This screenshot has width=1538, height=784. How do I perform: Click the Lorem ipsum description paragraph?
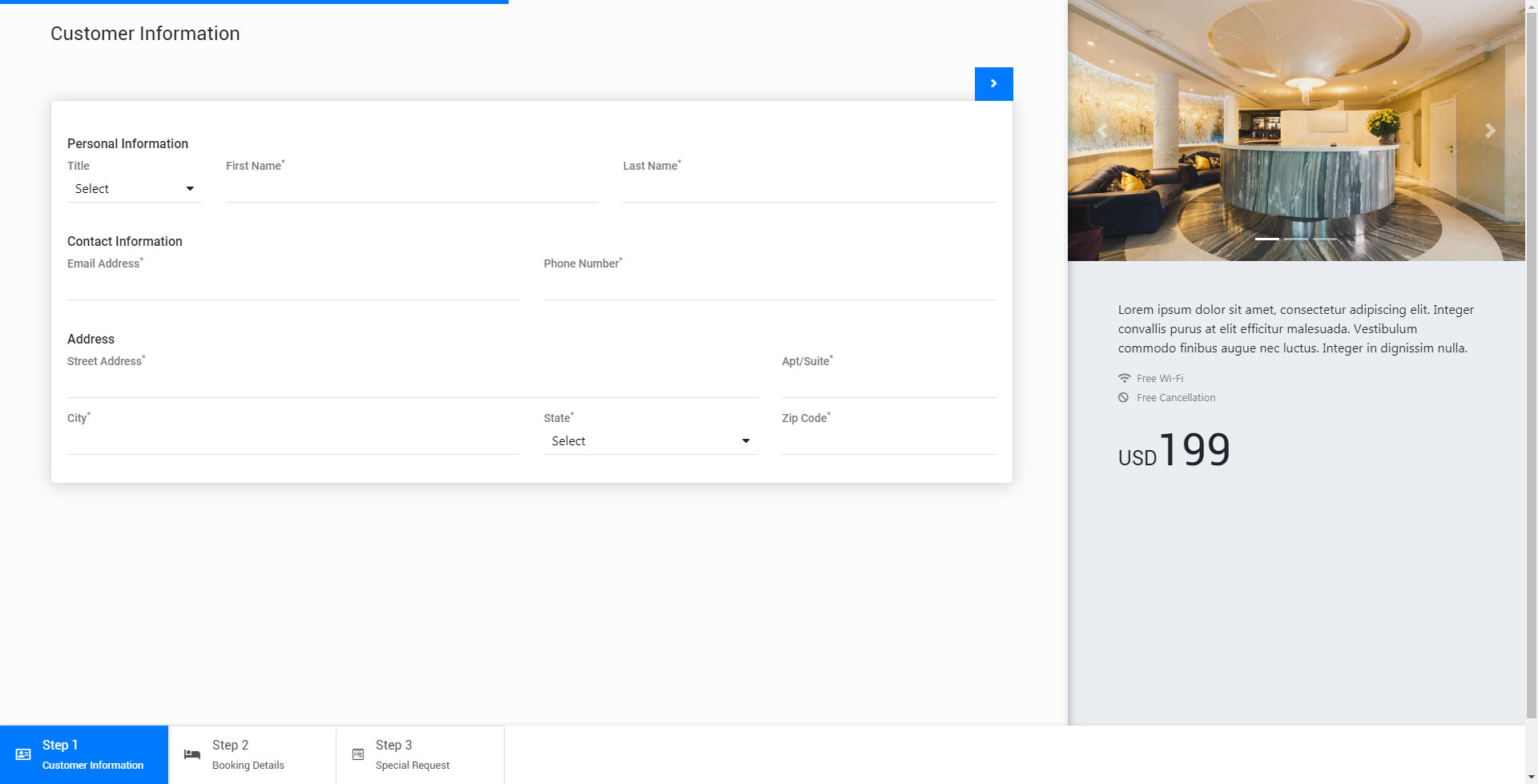tap(1296, 328)
